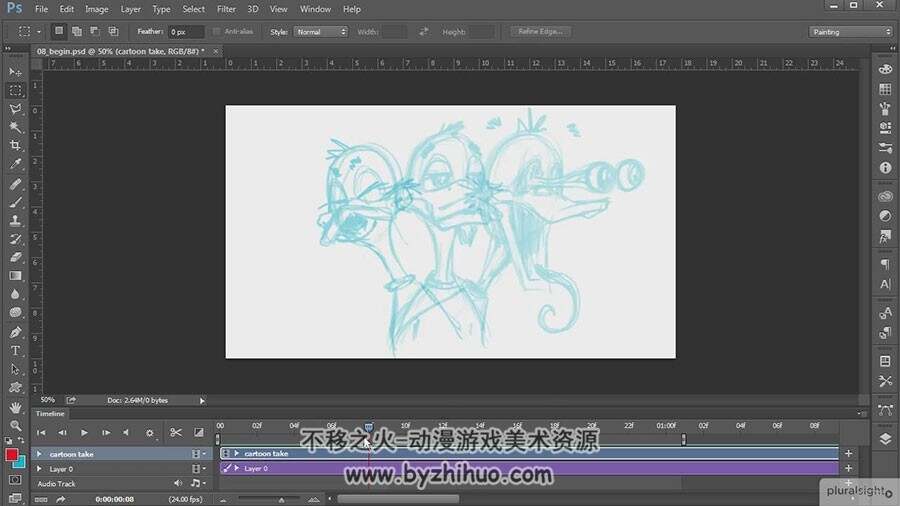Play the timeline animation

(x=84, y=432)
